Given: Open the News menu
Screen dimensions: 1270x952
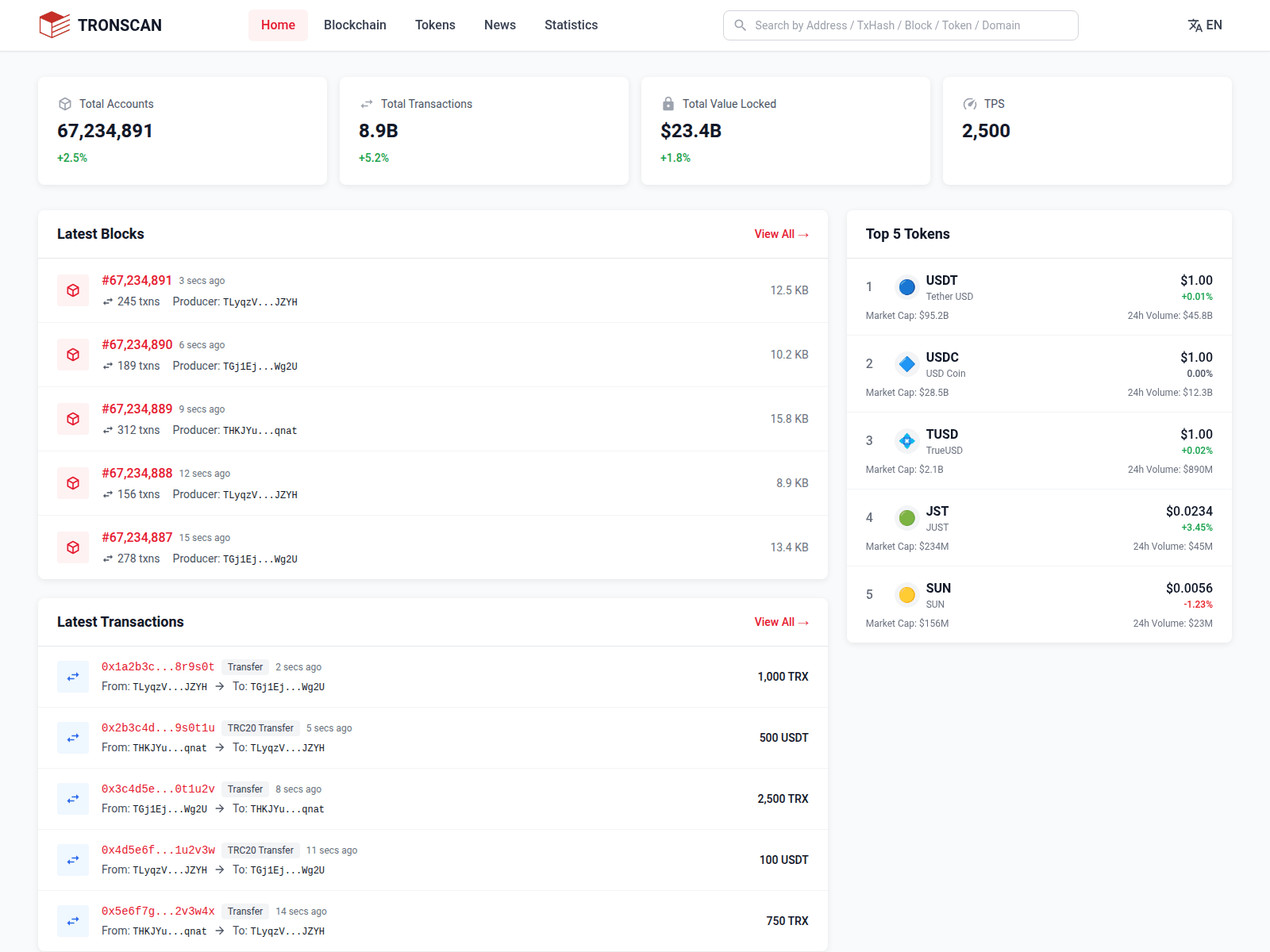Looking at the screenshot, I should (x=500, y=25).
